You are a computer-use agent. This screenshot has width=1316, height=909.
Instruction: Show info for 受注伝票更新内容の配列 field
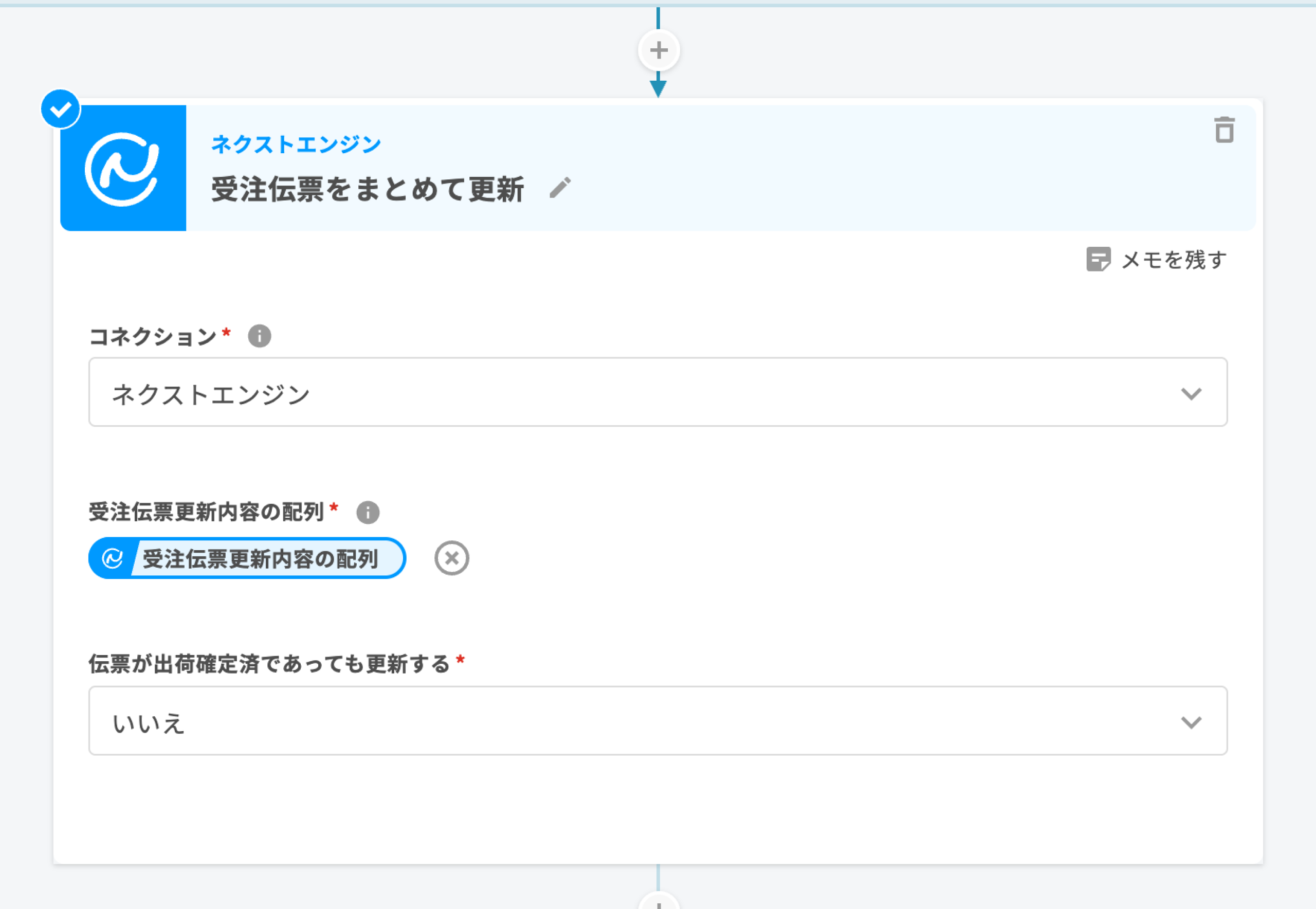pyautogui.click(x=367, y=512)
